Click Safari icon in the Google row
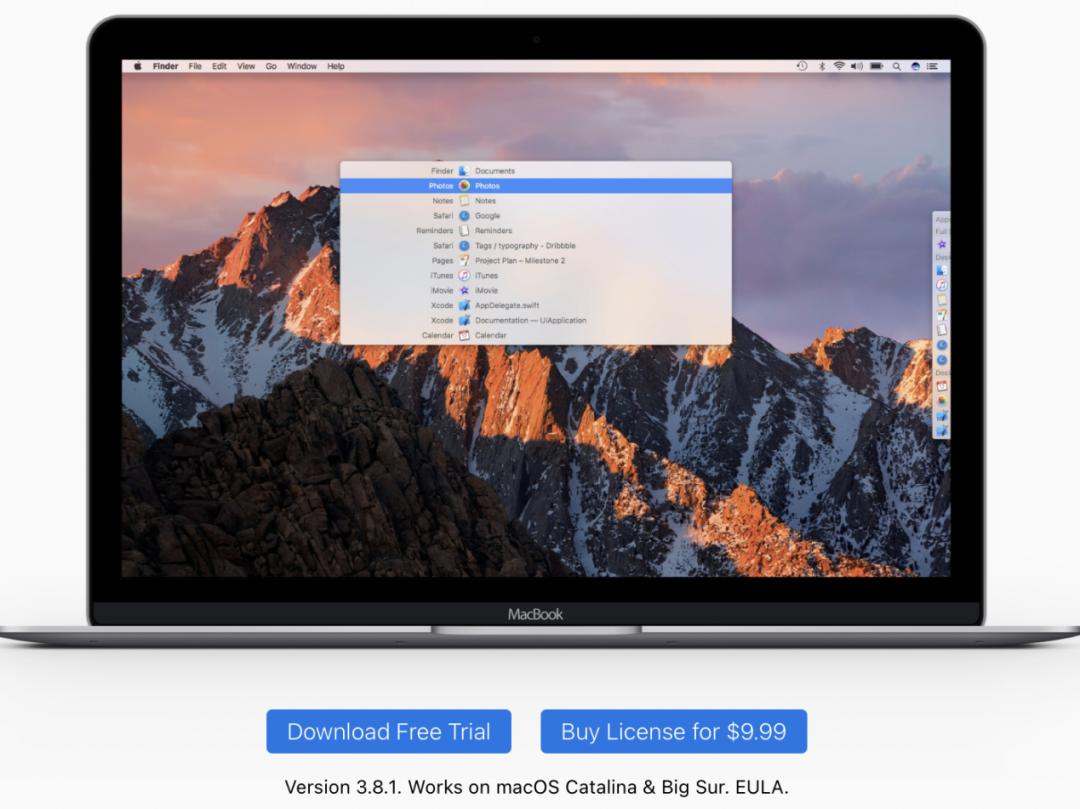The height and width of the screenshot is (809, 1080). (464, 216)
